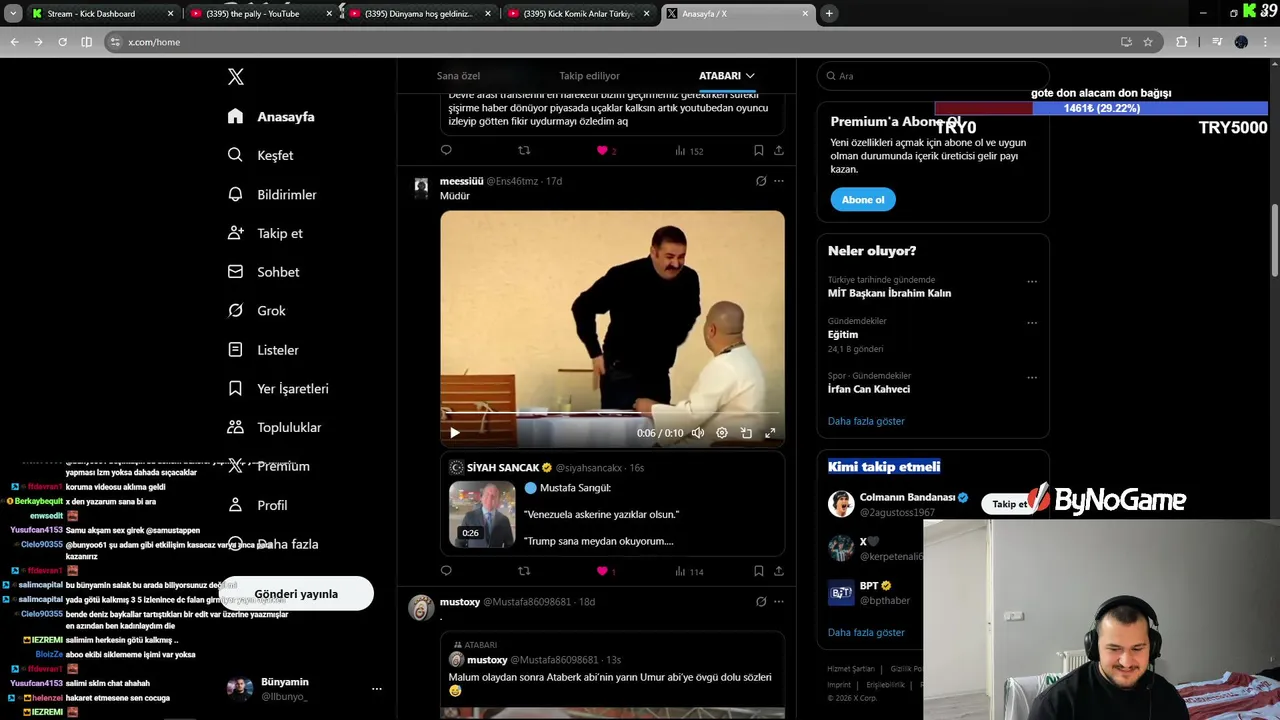Open Keşfet search page
This screenshot has width=1280, height=720.
pyautogui.click(x=260, y=155)
